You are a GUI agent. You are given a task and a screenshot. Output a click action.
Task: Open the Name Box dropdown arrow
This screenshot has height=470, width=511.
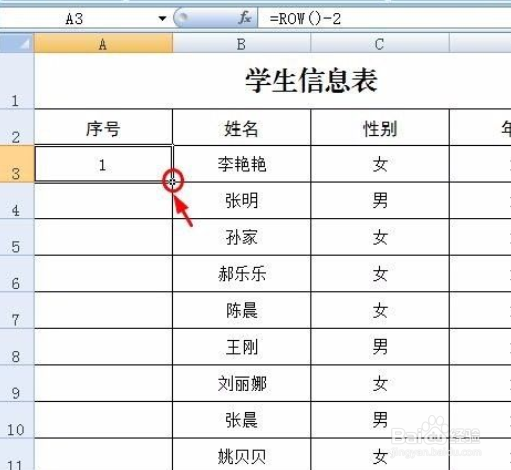162,18
